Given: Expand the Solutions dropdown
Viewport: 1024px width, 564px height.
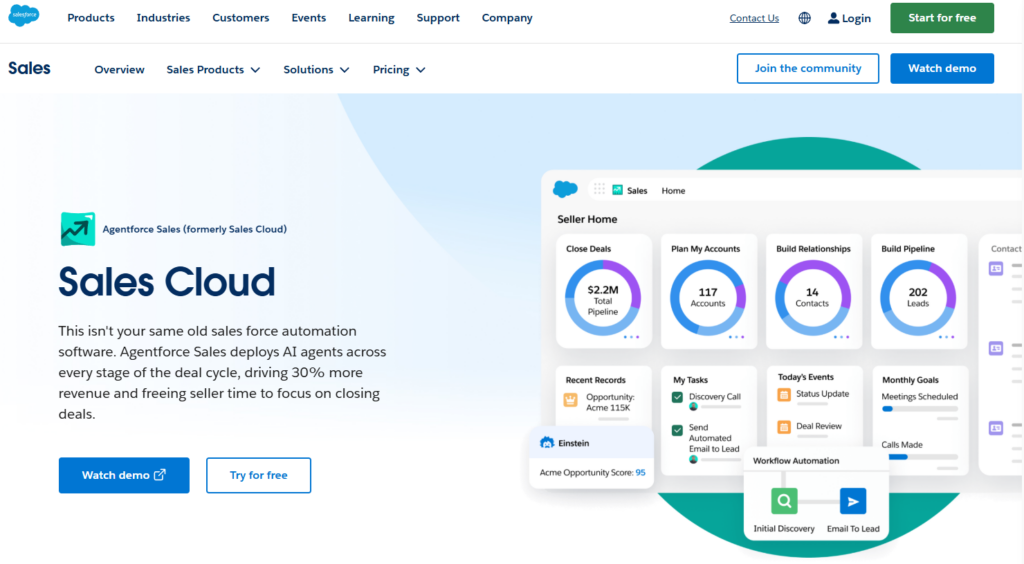Looking at the screenshot, I should (x=316, y=69).
